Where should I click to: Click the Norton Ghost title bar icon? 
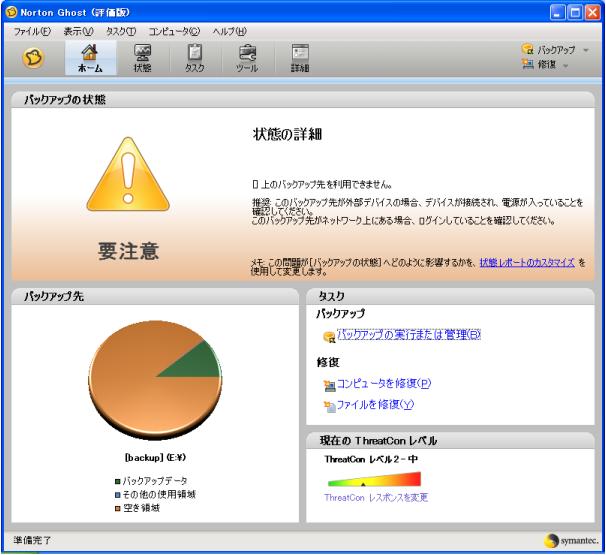12,12
